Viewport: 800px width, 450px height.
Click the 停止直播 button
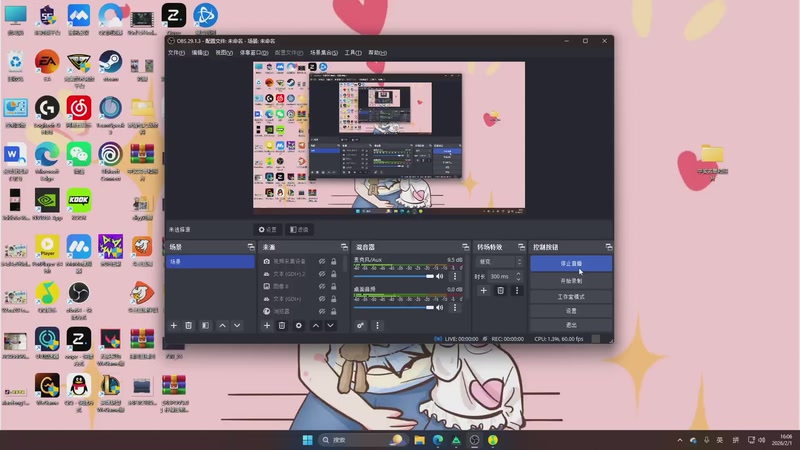(571, 263)
